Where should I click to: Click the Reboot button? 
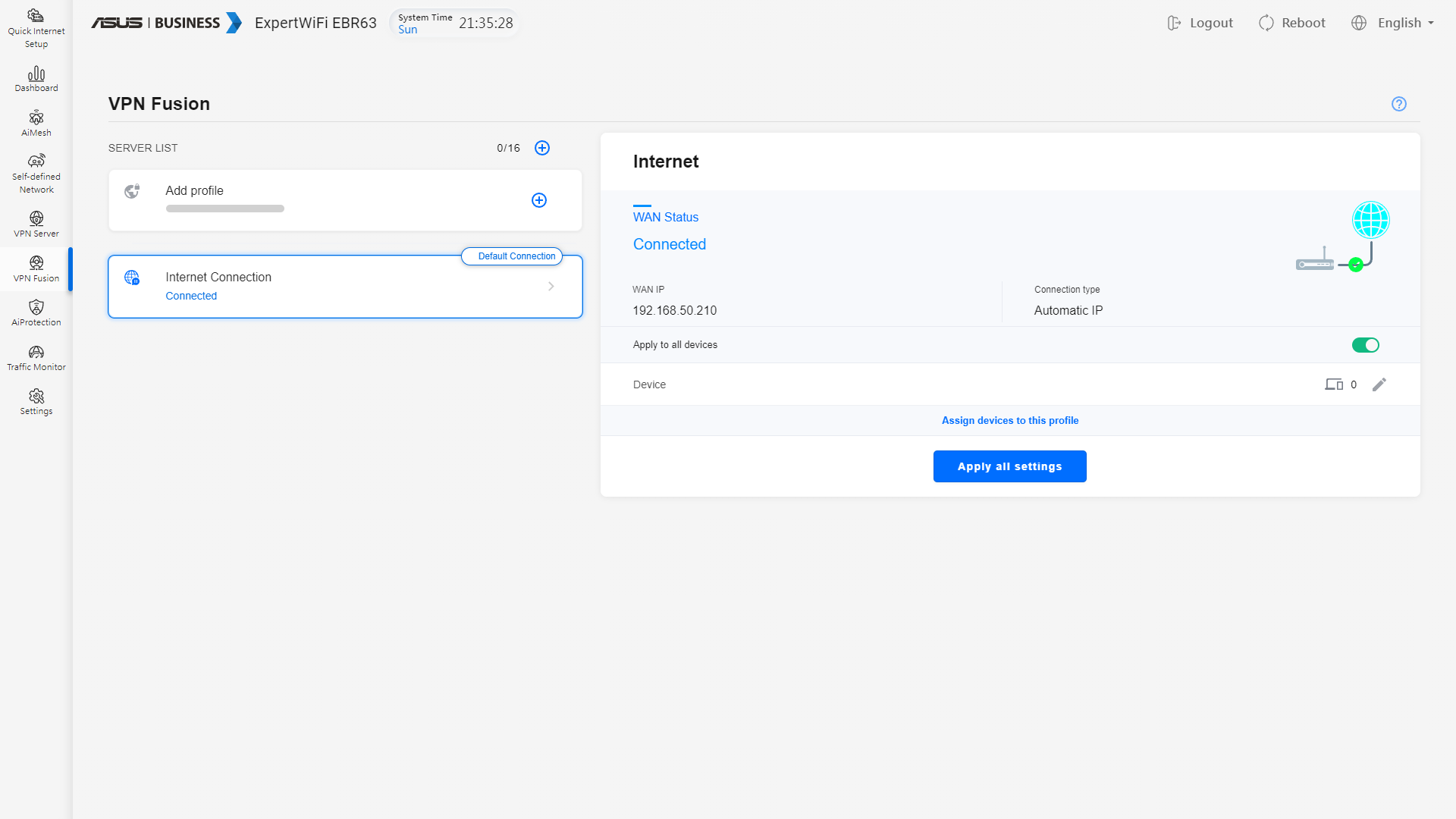click(1291, 23)
